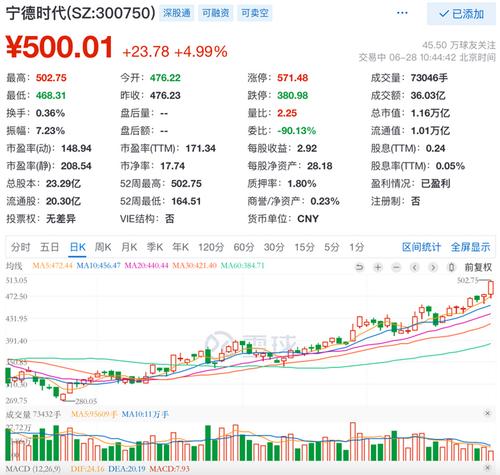
Task: Click the MACD (12,26,9) indicator label
Action: [x=33, y=468]
